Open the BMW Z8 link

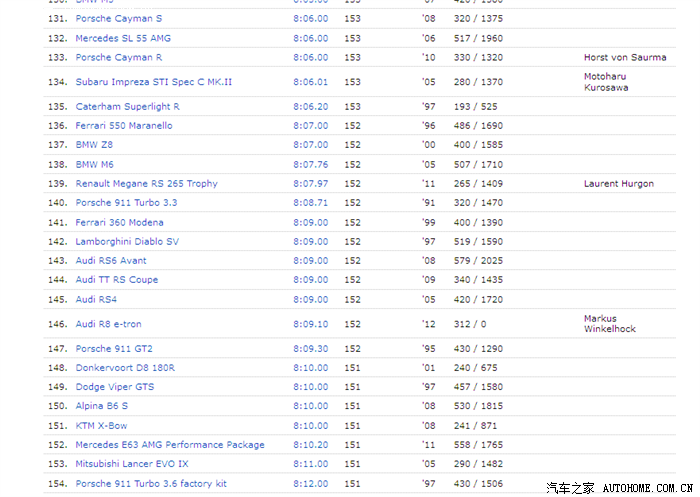(x=94, y=145)
